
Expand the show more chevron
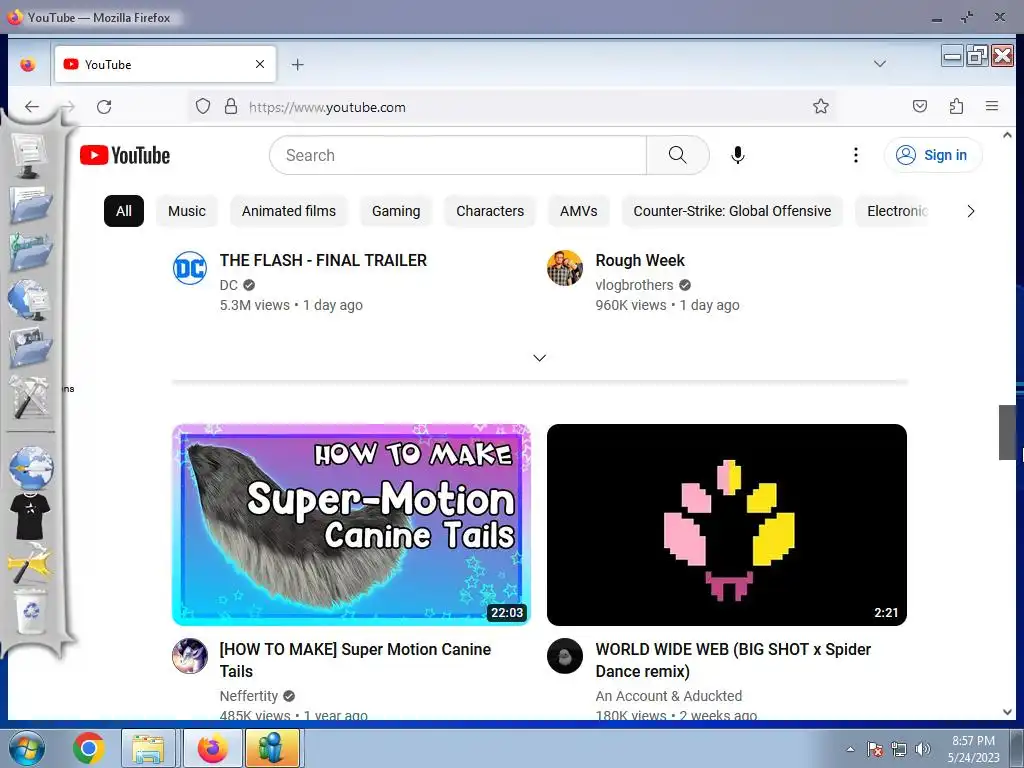click(539, 358)
